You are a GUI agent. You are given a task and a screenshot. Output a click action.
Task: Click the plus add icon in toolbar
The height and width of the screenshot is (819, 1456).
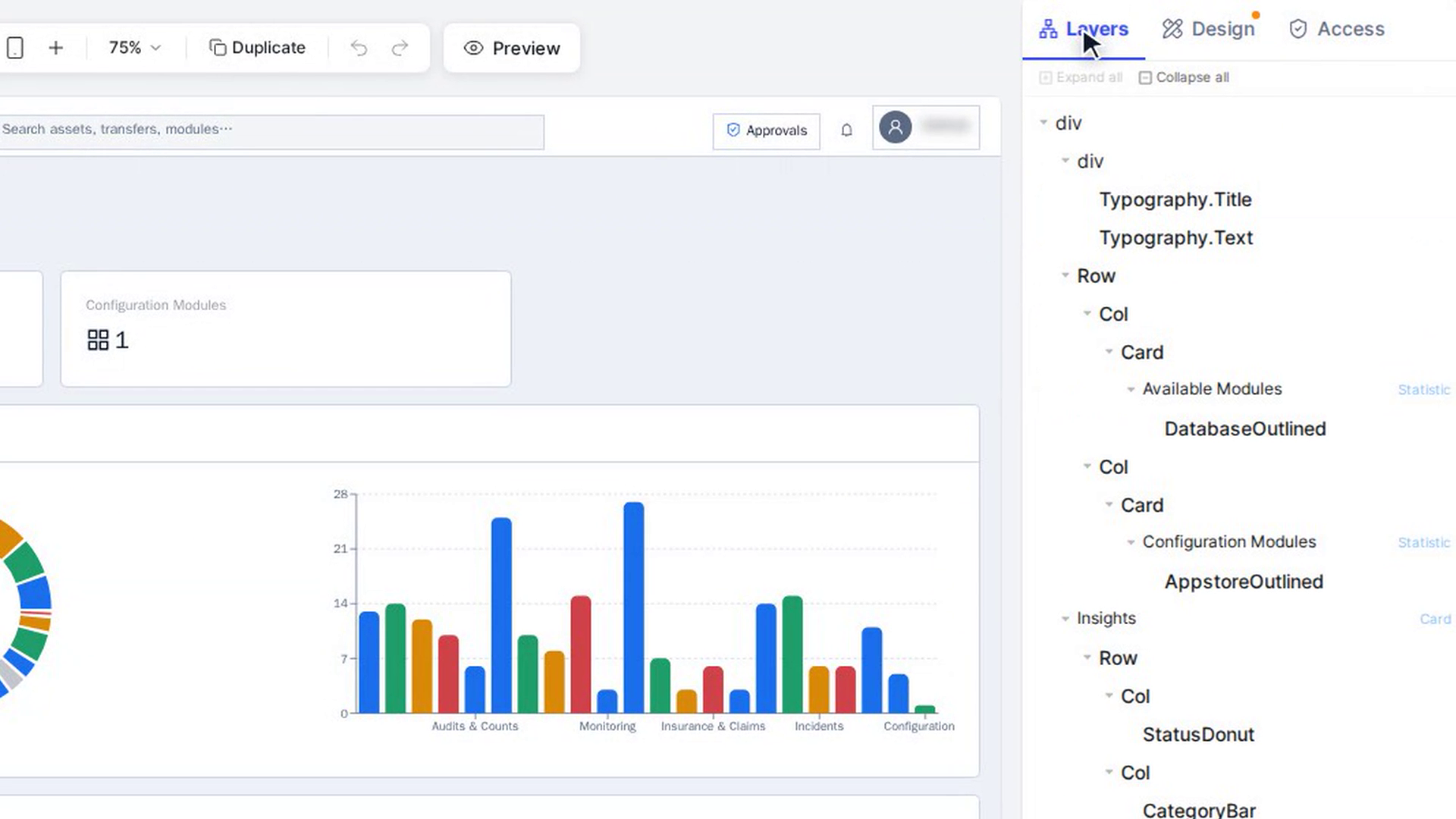[55, 48]
